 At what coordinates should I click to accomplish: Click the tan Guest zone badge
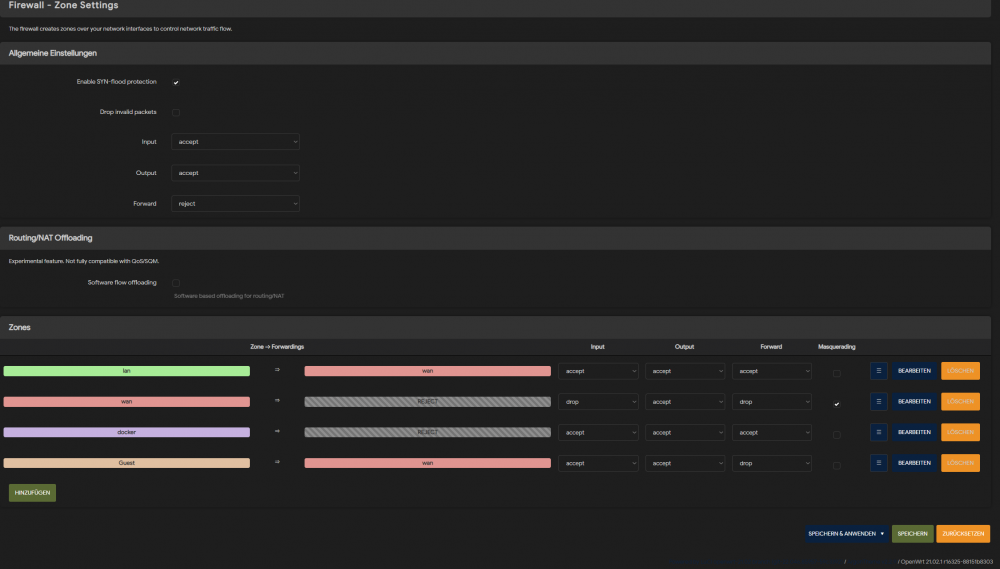(x=126, y=462)
